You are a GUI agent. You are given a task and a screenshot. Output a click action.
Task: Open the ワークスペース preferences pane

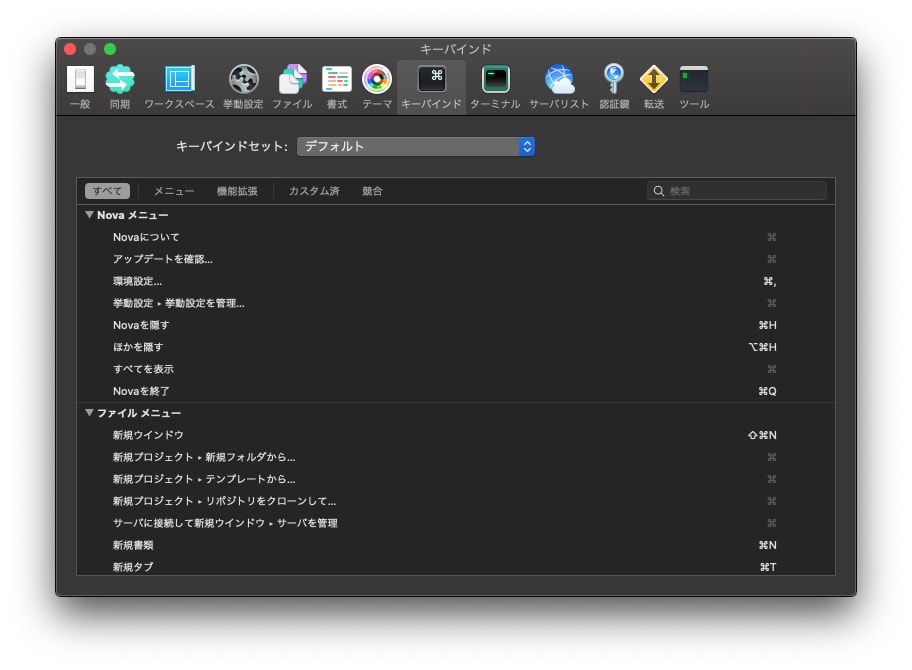pos(179,87)
